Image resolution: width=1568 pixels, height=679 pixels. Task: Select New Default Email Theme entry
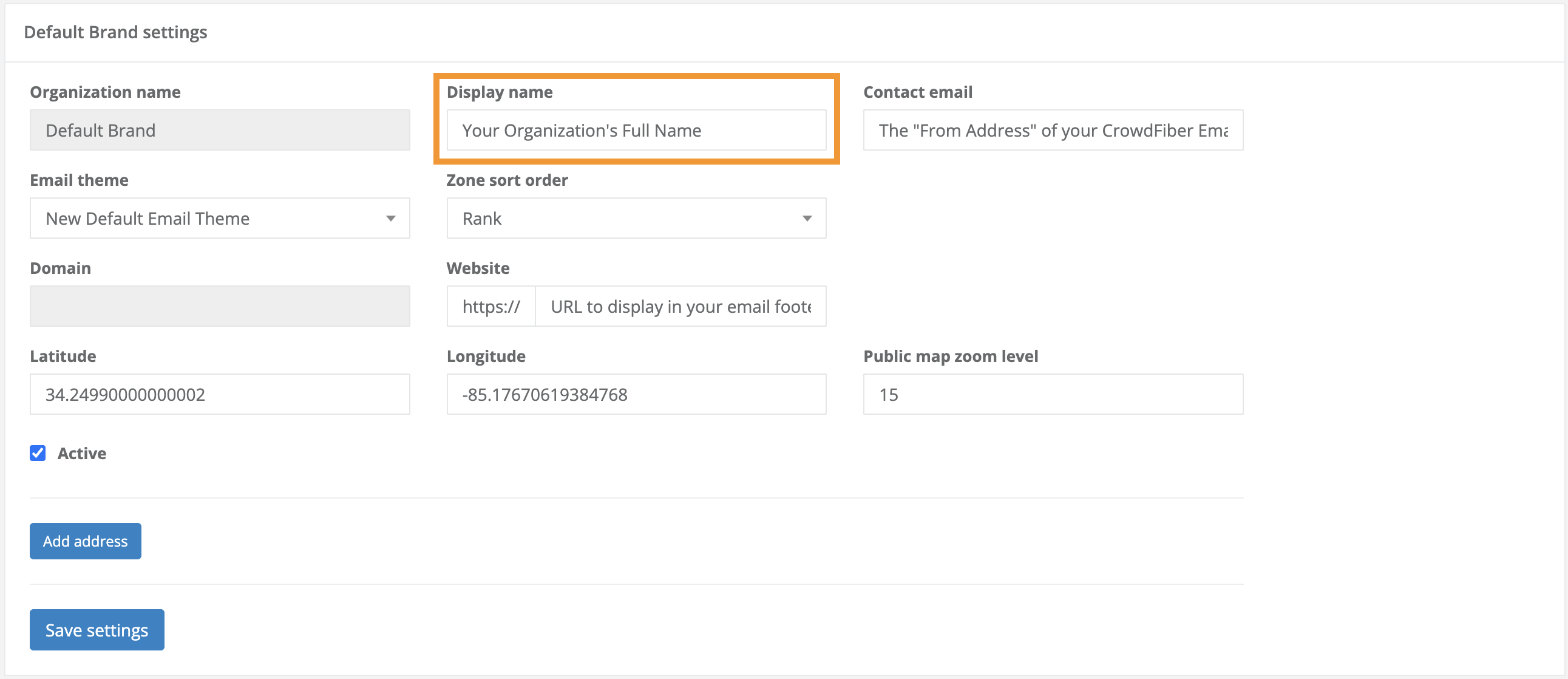(x=147, y=218)
